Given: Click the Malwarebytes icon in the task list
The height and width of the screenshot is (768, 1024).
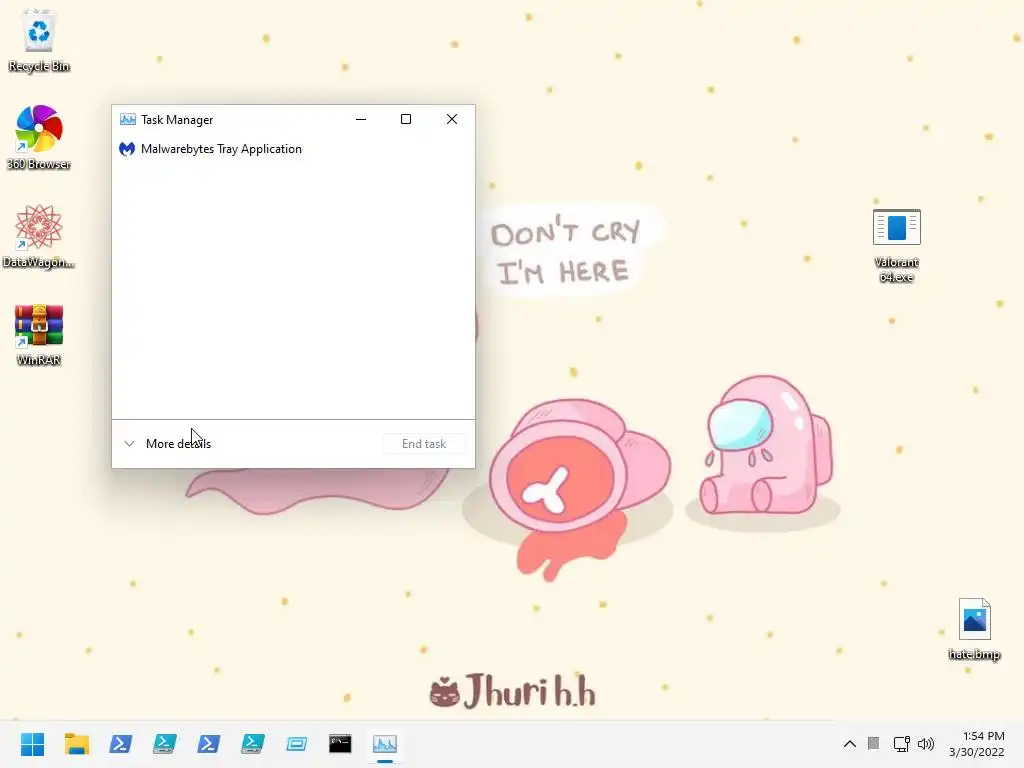Looking at the screenshot, I should click(x=127, y=149).
